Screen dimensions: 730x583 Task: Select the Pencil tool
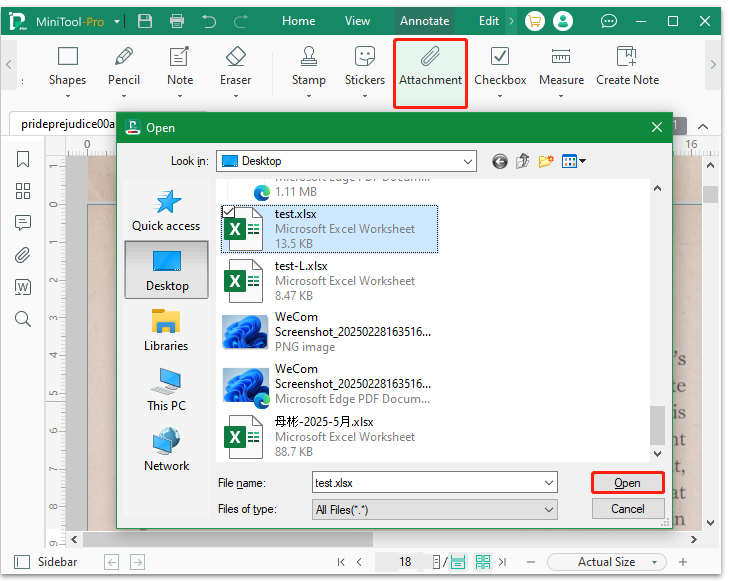124,67
